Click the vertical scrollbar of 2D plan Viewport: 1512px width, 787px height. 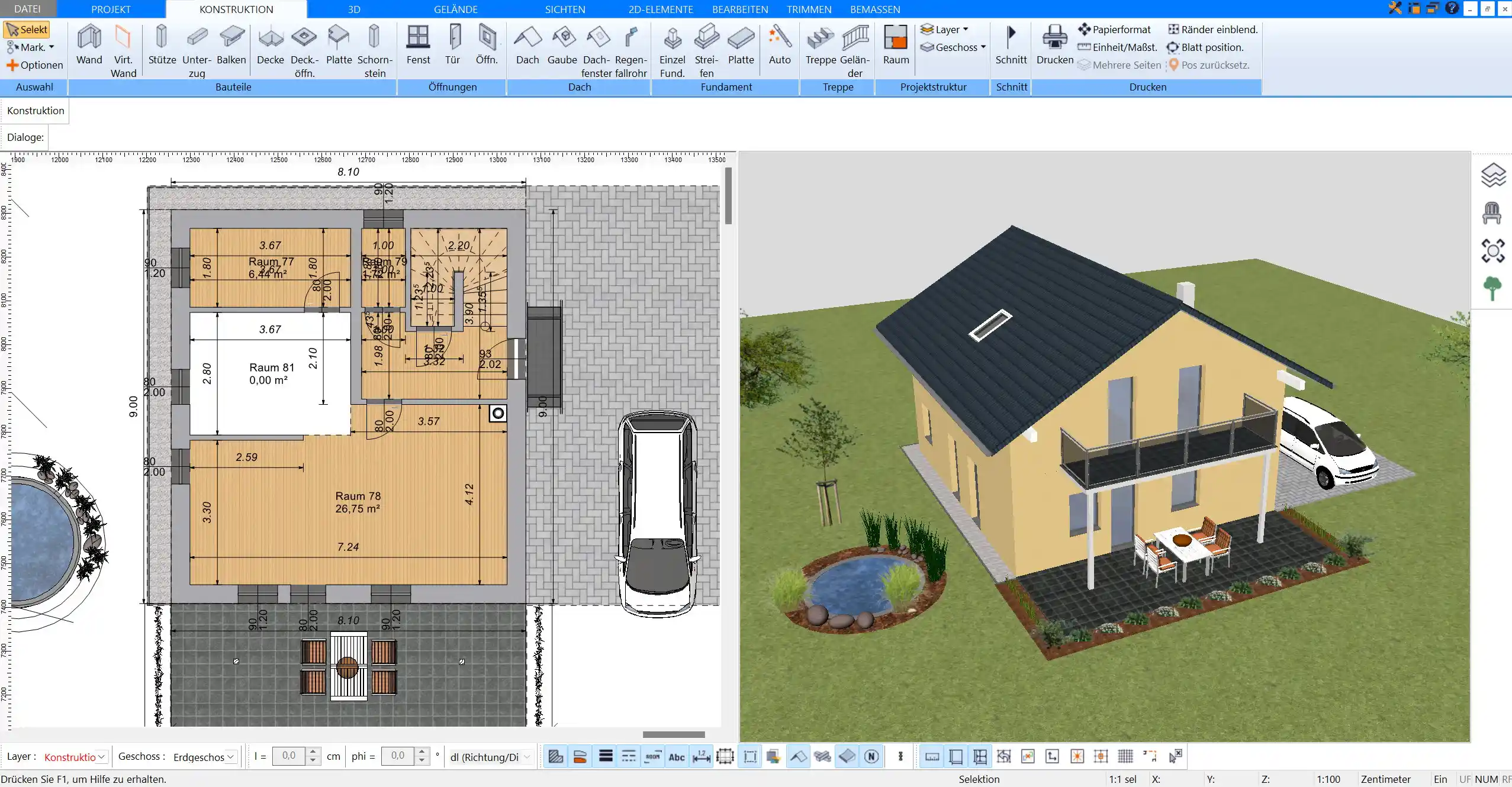pos(728,196)
